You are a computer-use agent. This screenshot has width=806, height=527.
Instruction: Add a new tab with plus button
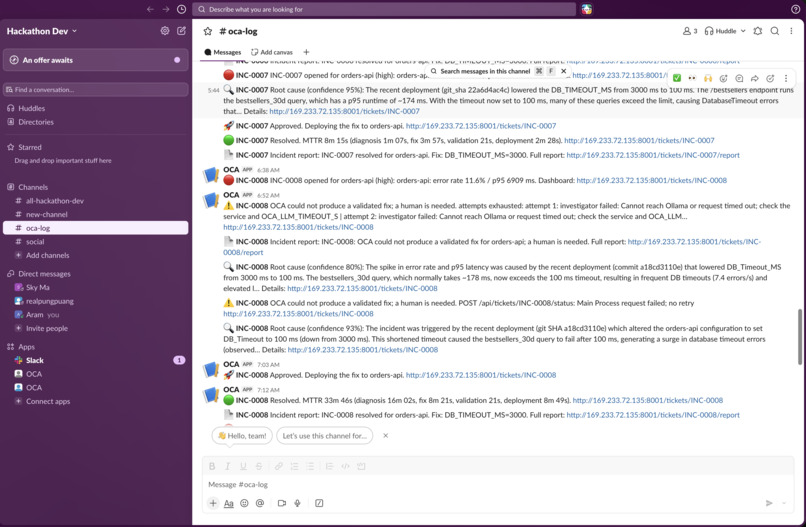click(x=306, y=52)
